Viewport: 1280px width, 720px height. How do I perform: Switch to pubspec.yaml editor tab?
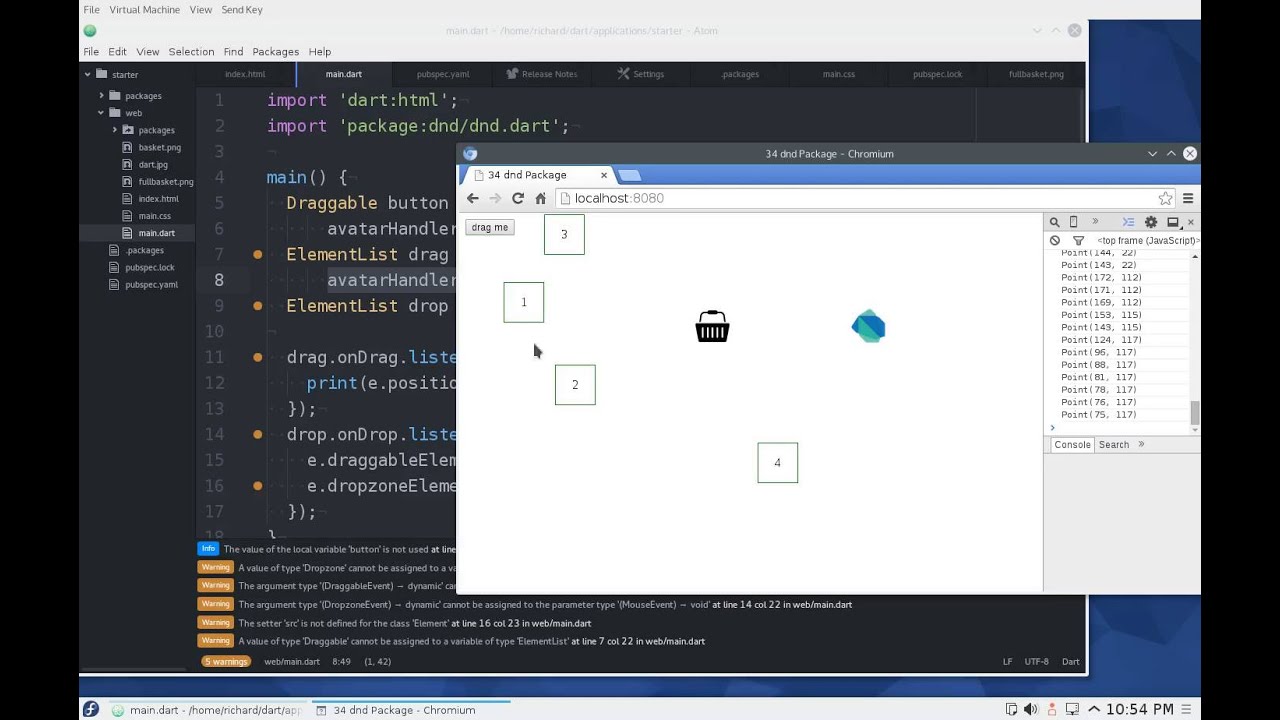[x=443, y=74]
